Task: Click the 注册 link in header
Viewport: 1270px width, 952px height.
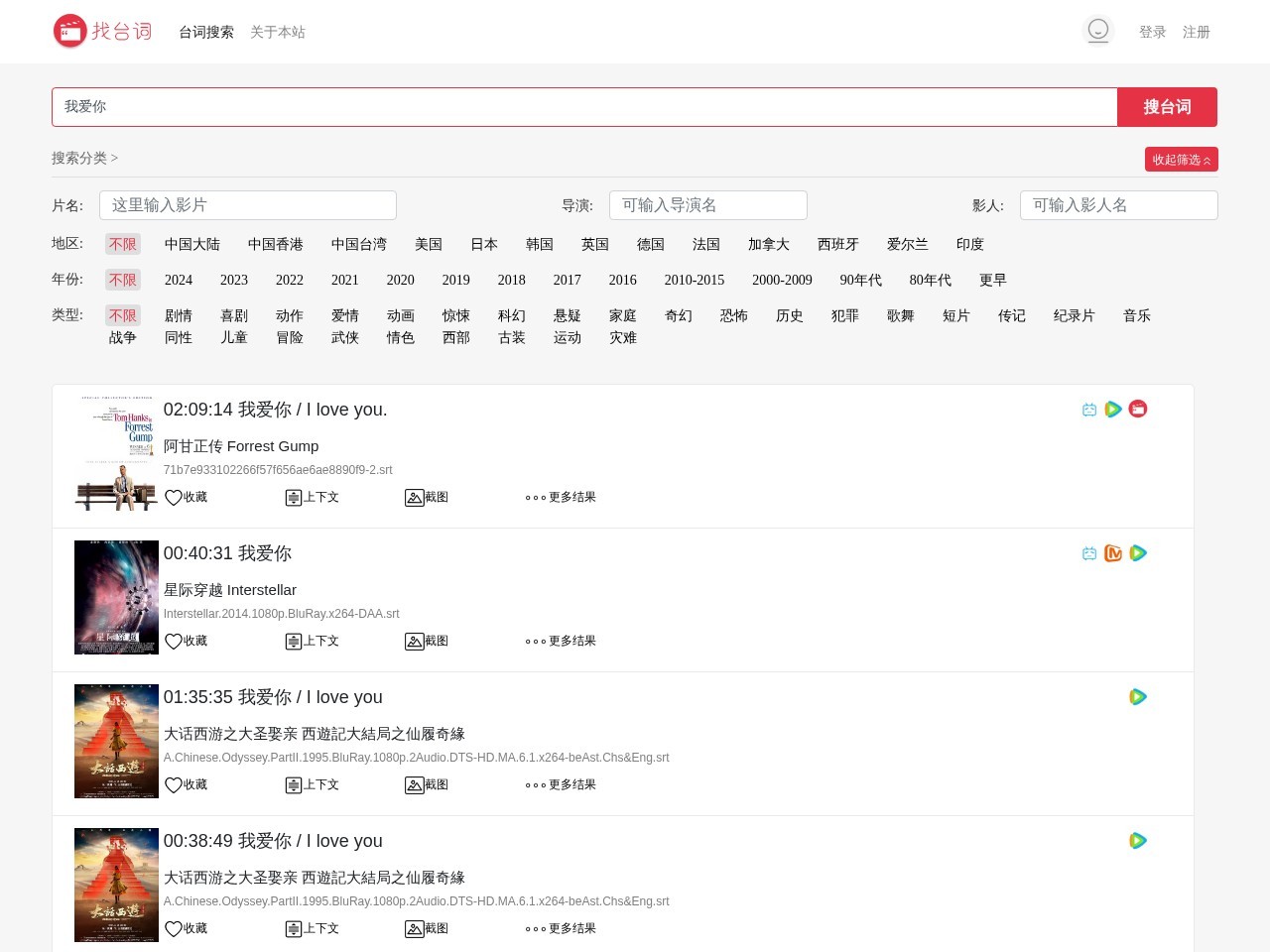Action: tap(1196, 33)
